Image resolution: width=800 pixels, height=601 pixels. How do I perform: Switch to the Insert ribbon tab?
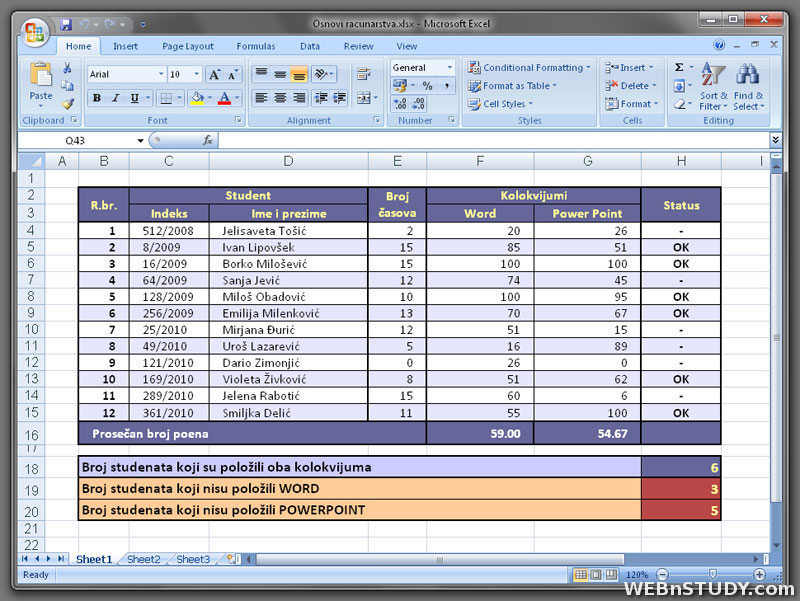[x=125, y=46]
